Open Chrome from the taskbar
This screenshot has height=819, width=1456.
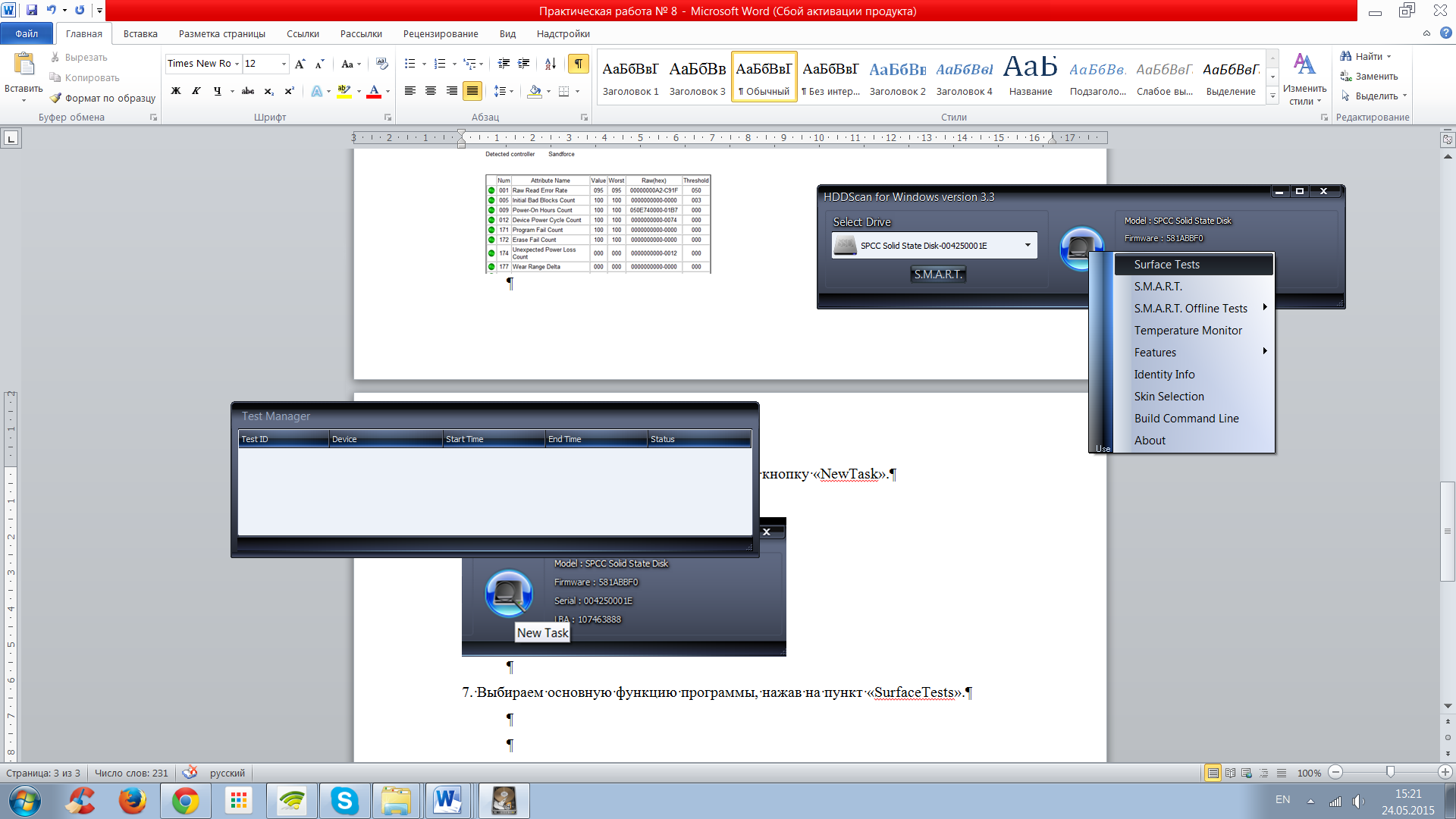point(185,801)
